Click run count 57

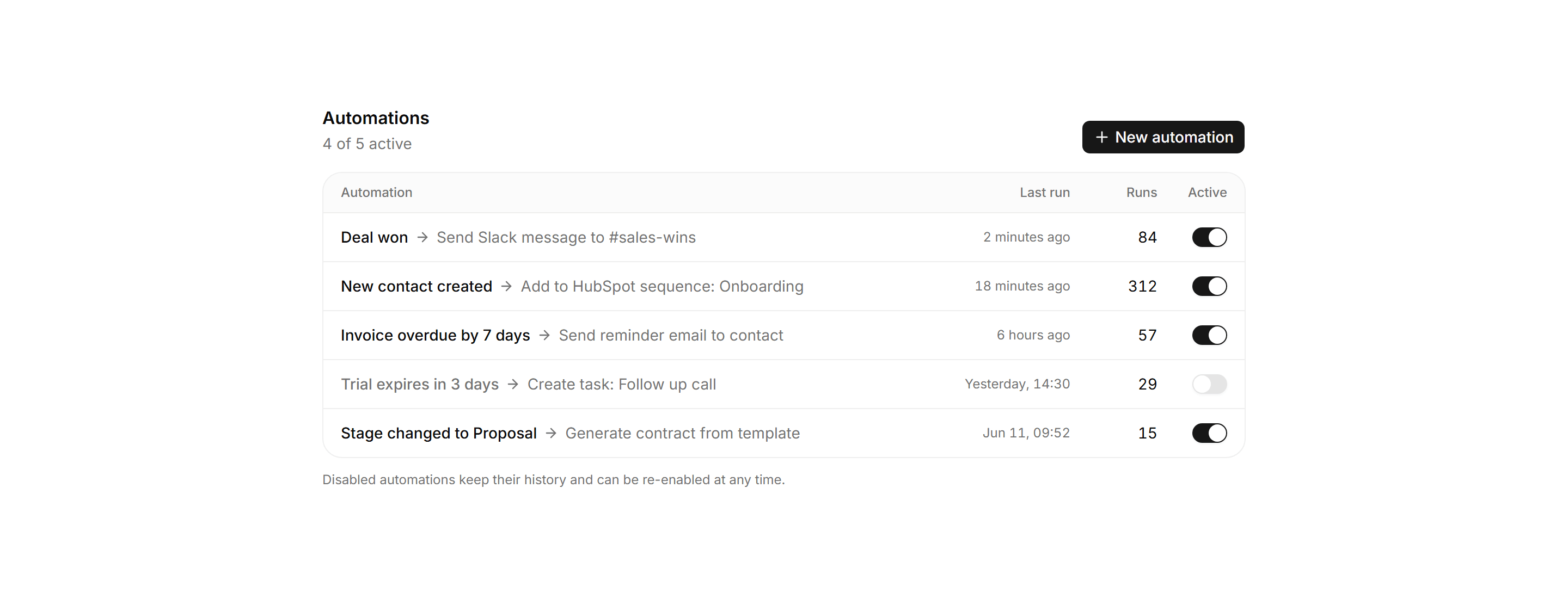pyautogui.click(x=1147, y=335)
